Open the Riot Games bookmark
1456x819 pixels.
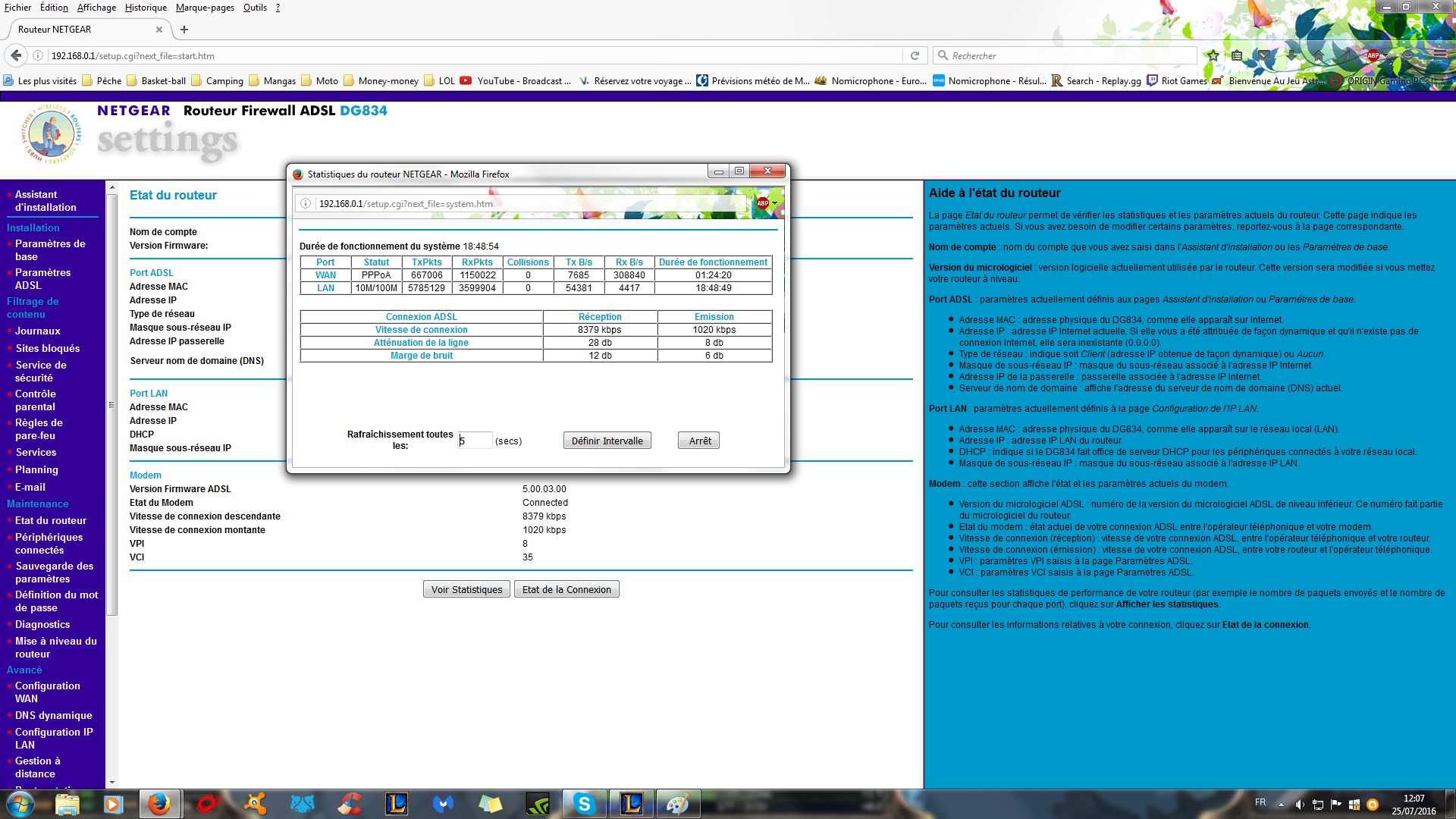[1177, 81]
